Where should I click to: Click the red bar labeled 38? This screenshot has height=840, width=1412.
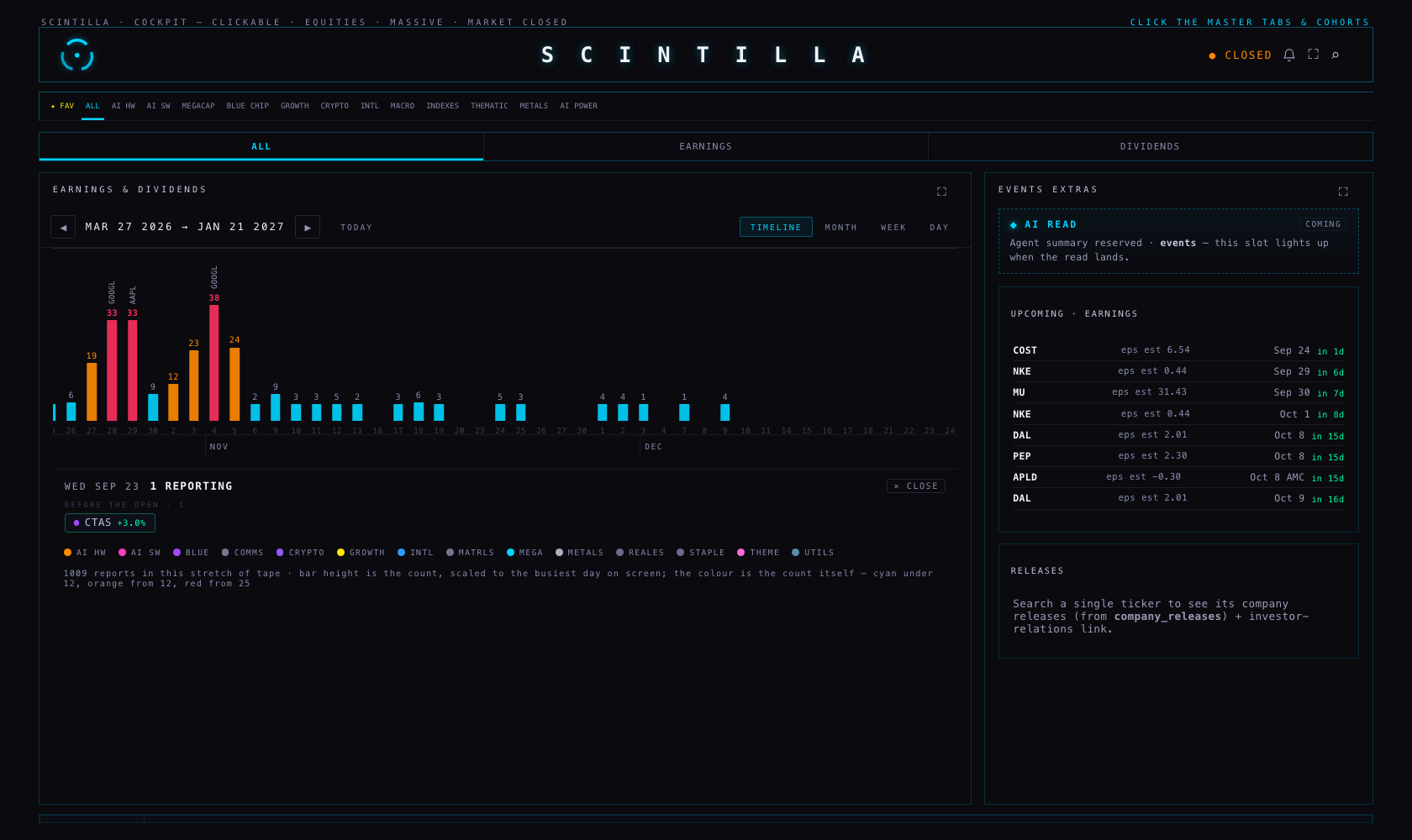(214, 362)
